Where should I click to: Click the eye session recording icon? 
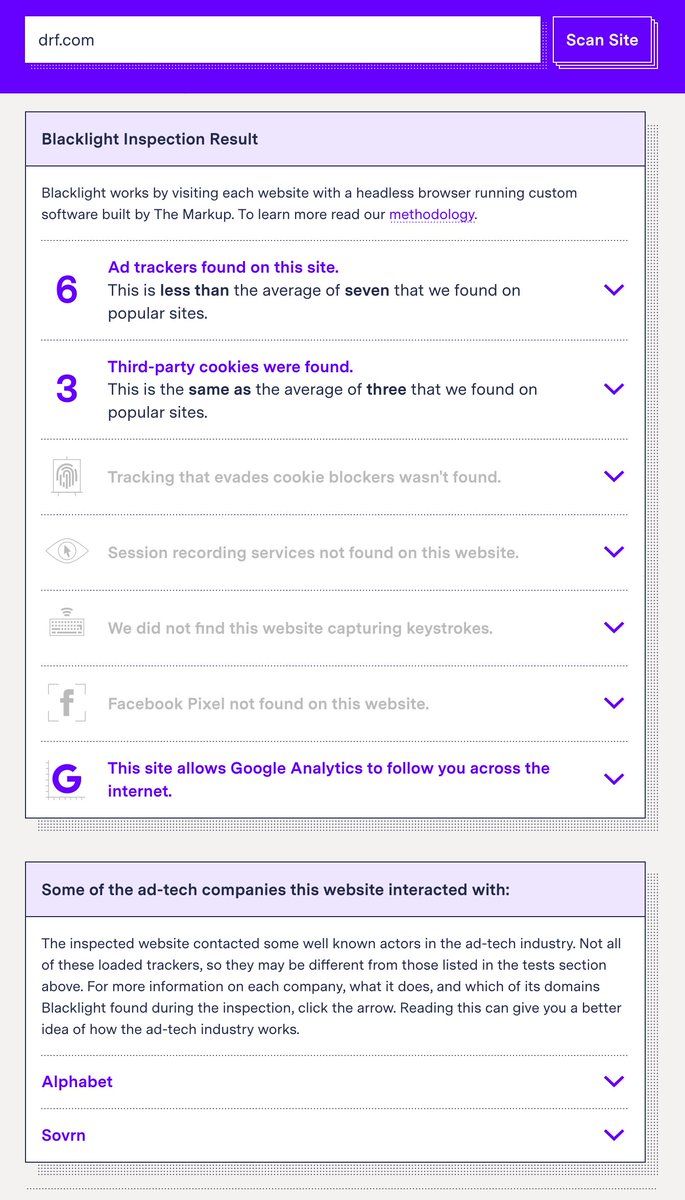66,552
